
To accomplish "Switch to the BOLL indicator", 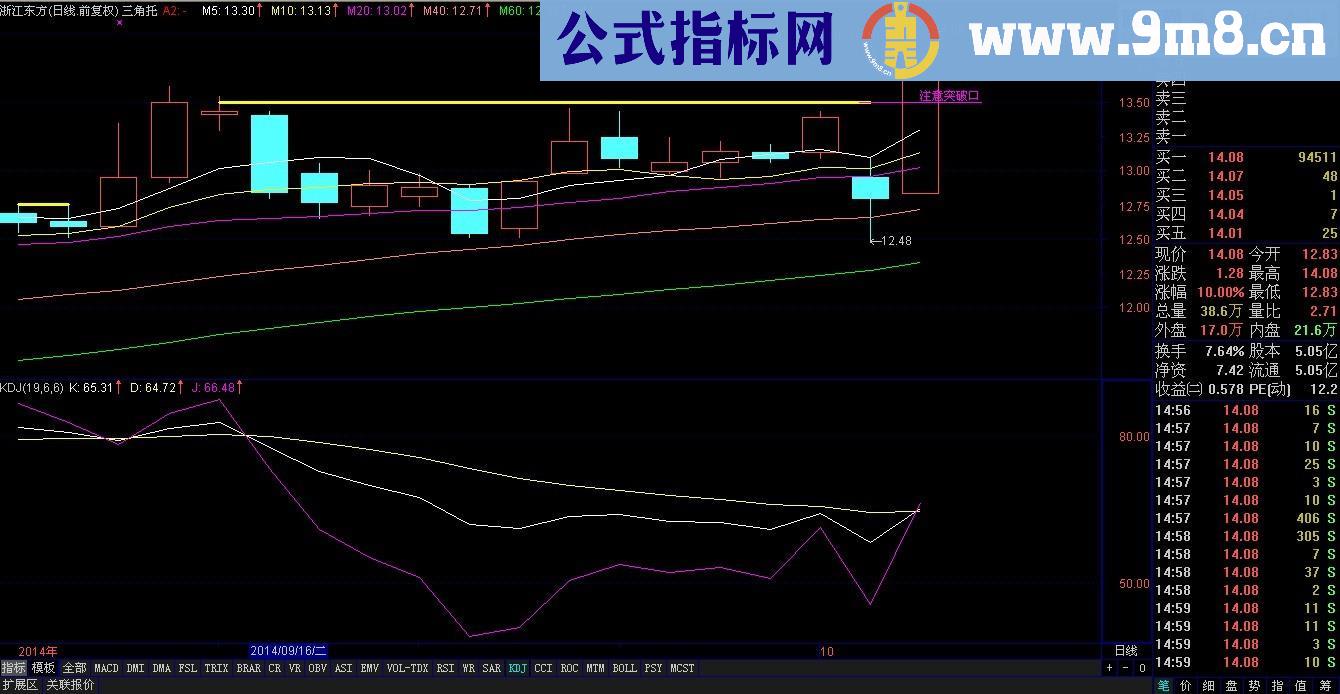I will [x=624, y=668].
